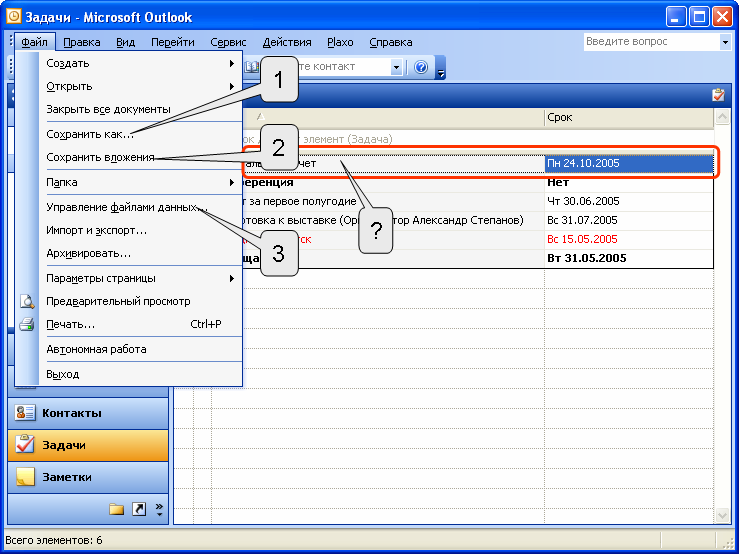Open the Заметки navigation pane
The width and height of the screenshot is (739, 554).
click(88, 477)
